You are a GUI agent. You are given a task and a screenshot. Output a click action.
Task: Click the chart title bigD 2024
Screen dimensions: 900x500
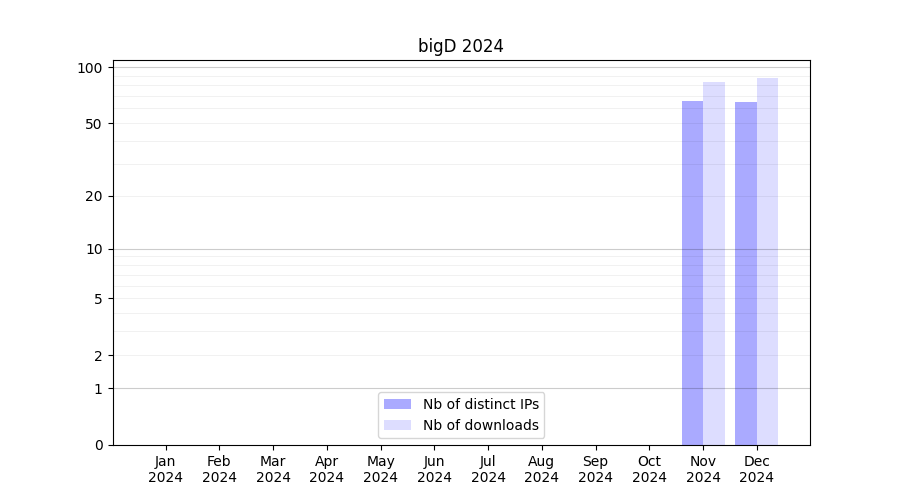click(460, 46)
